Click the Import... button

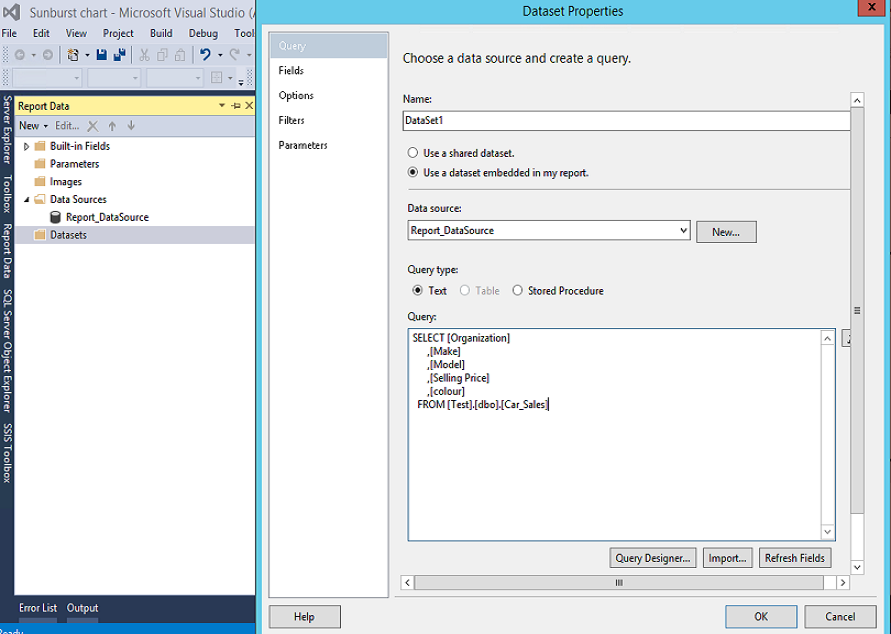click(727, 558)
